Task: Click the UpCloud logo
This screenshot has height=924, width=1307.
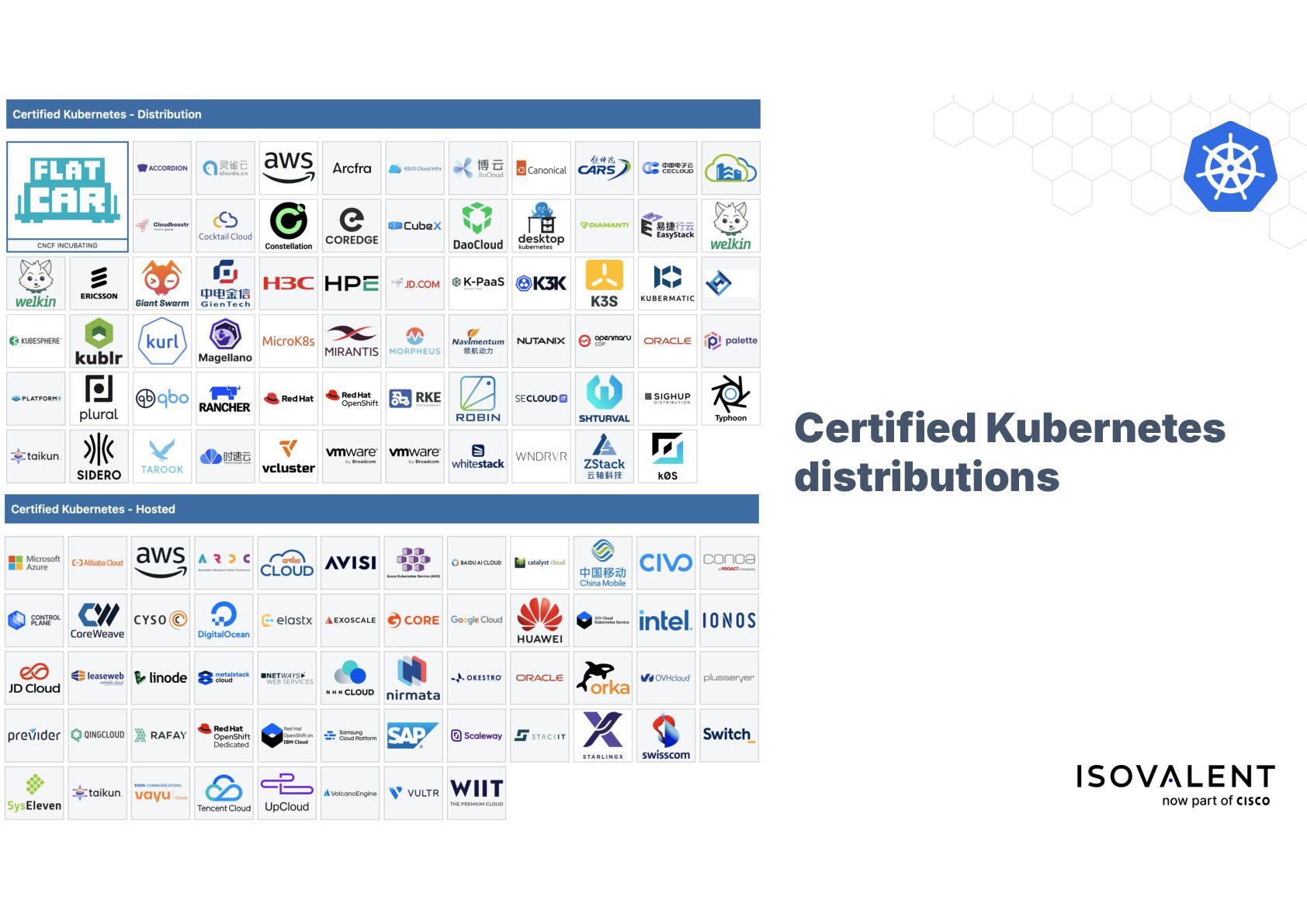Action: [x=287, y=793]
